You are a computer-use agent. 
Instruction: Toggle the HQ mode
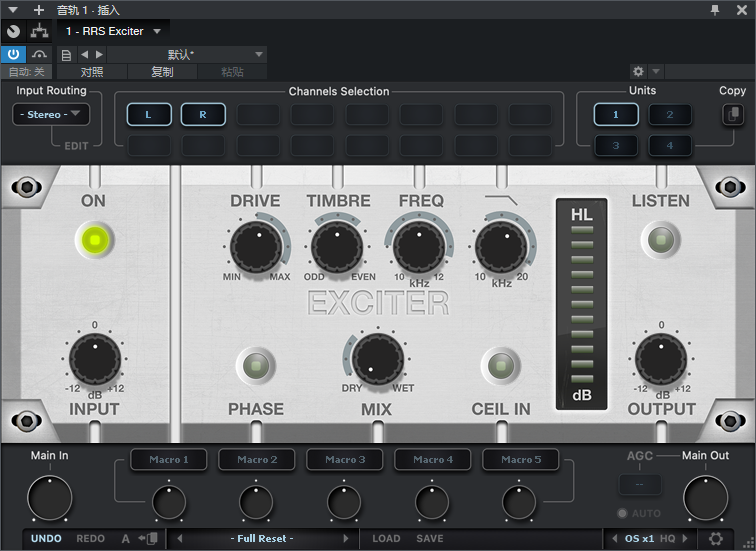click(667, 538)
